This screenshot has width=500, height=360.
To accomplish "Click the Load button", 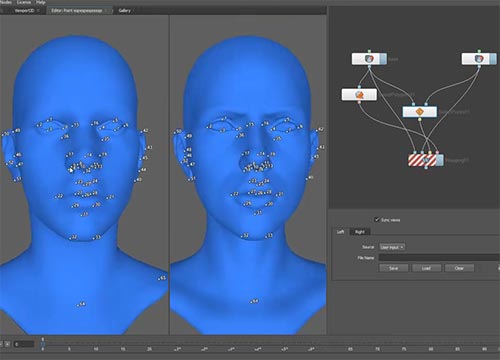I will 426,268.
